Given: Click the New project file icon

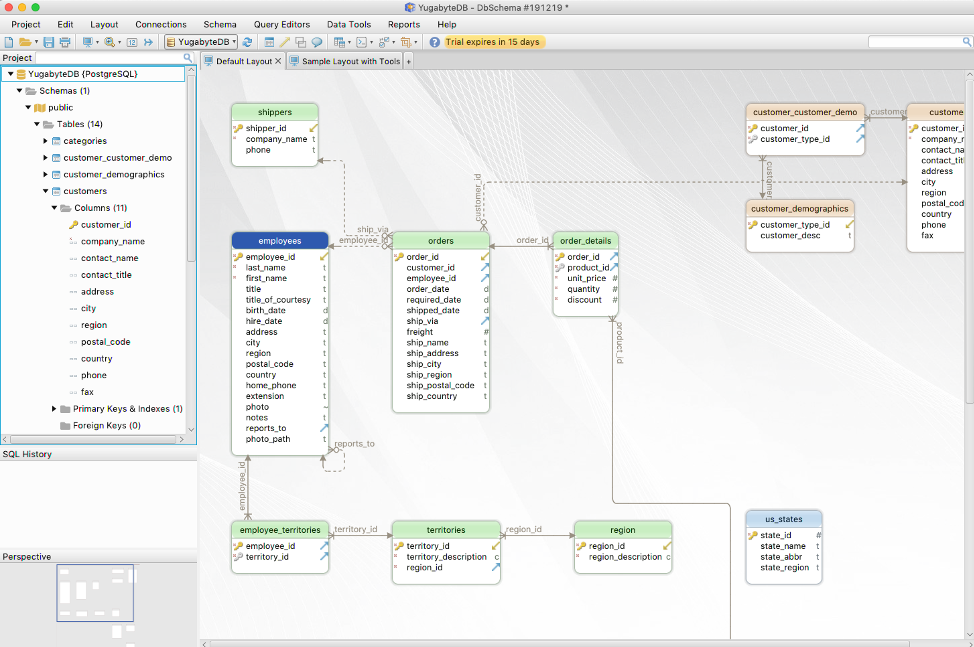Looking at the screenshot, I should [9, 42].
